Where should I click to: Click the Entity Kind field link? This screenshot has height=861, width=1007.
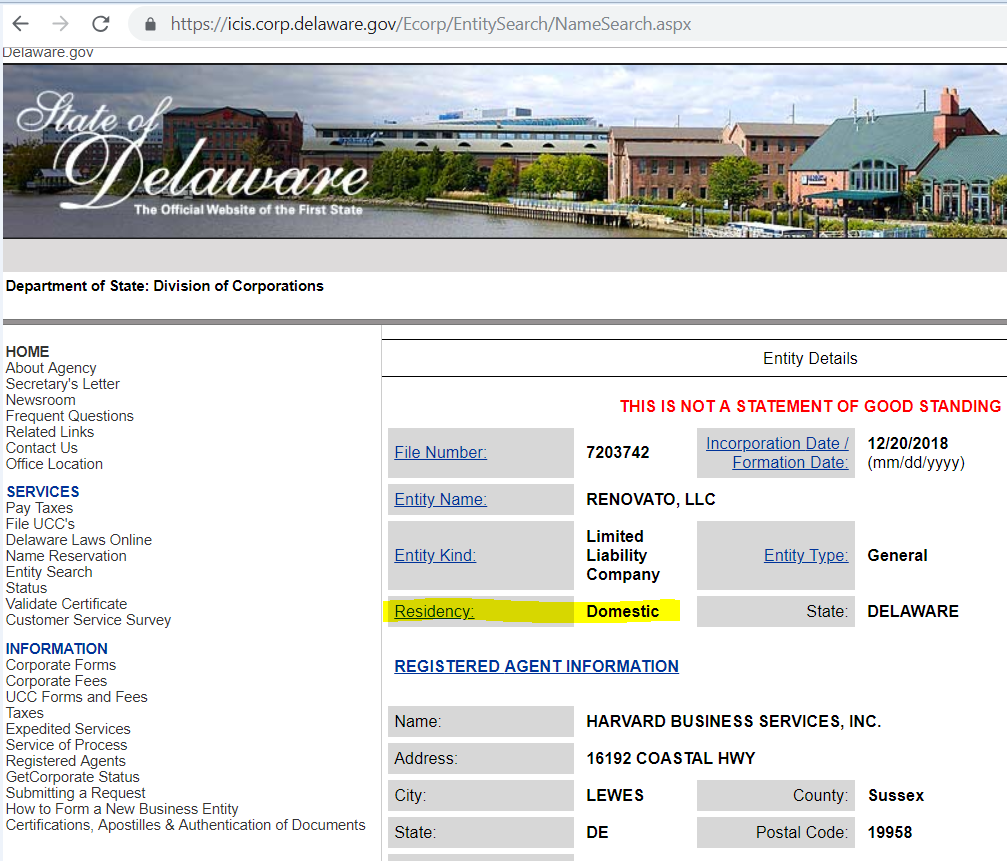click(x=435, y=555)
